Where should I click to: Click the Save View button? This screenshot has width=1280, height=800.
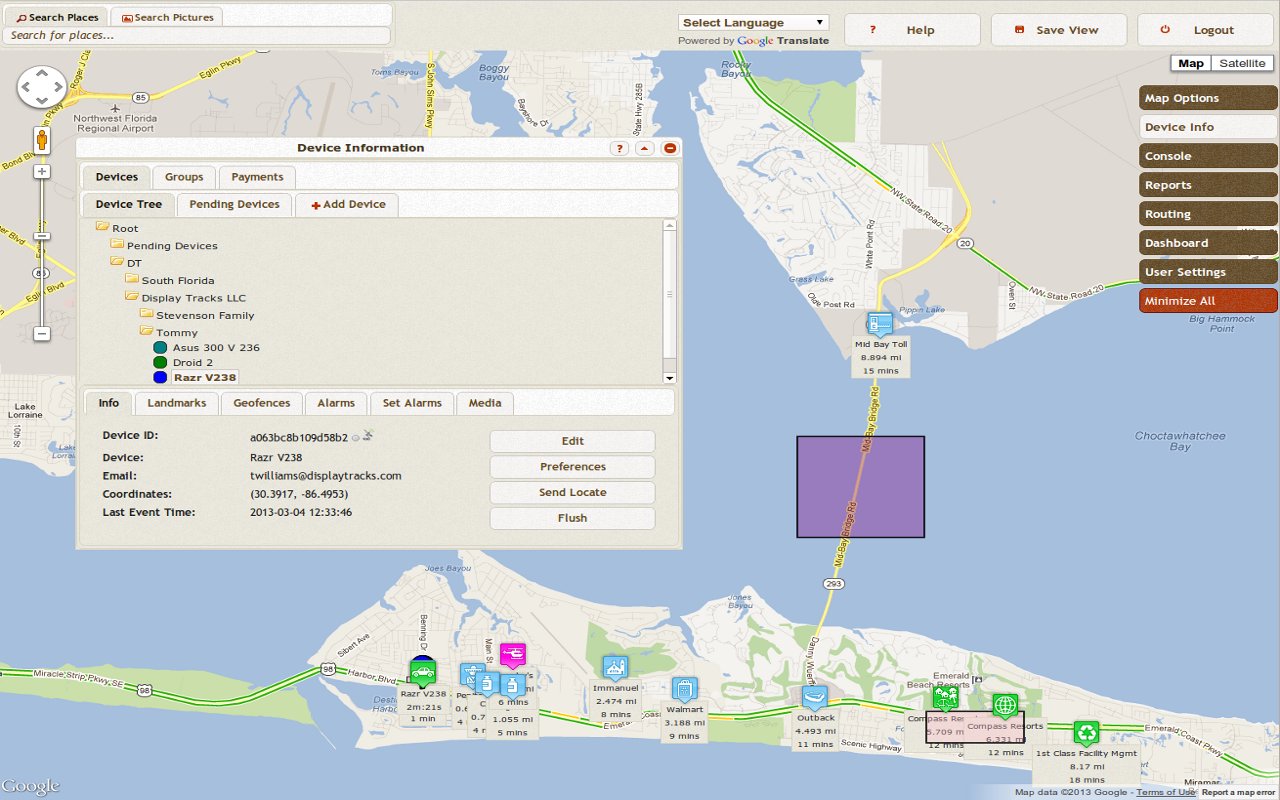point(1058,30)
